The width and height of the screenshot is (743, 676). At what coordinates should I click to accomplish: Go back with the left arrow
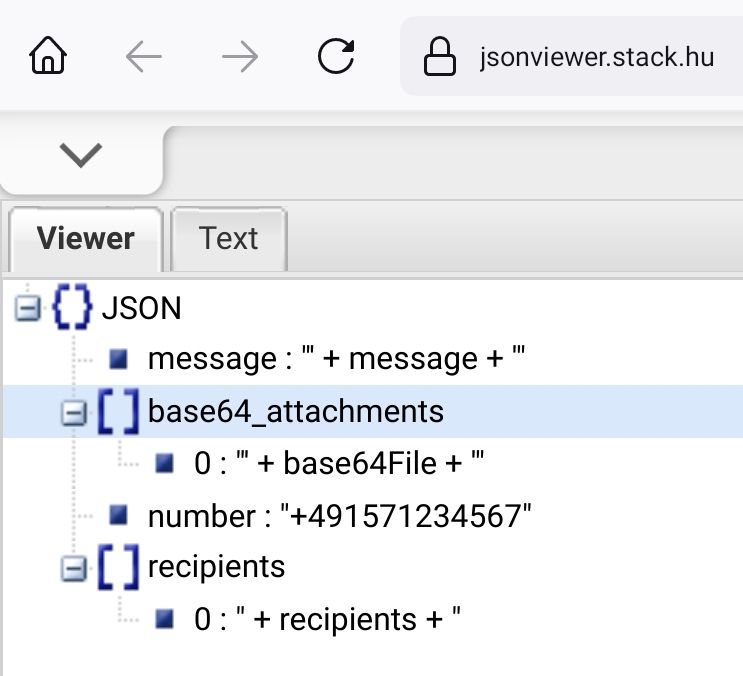[x=144, y=57]
